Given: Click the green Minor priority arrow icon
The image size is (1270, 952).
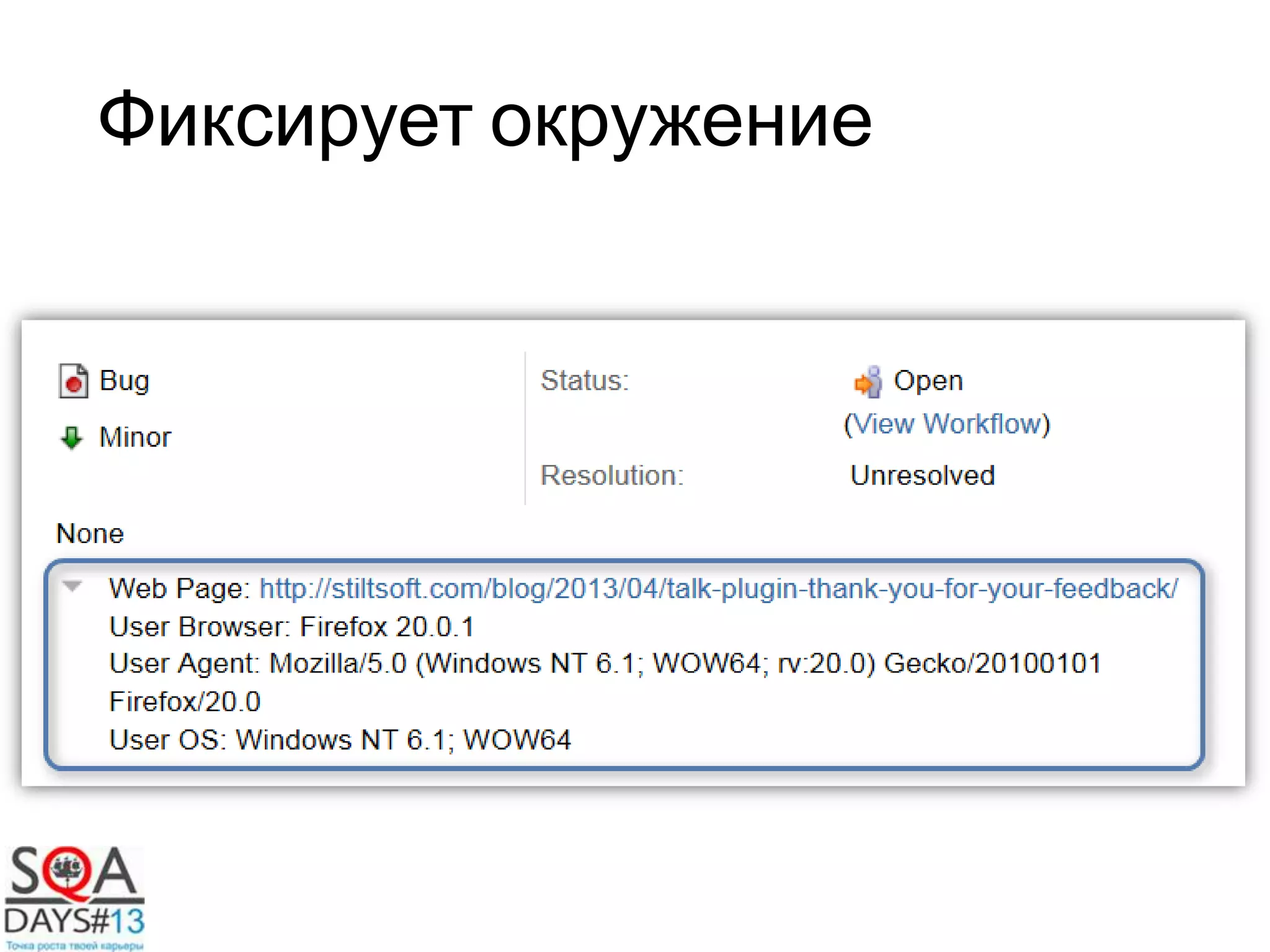Looking at the screenshot, I should (x=71, y=438).
